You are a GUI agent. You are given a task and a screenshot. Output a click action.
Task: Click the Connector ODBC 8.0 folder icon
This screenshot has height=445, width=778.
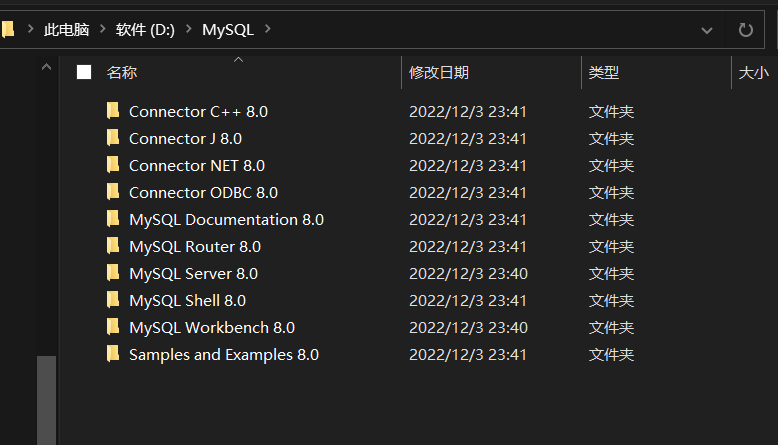(x=113, y=191)
